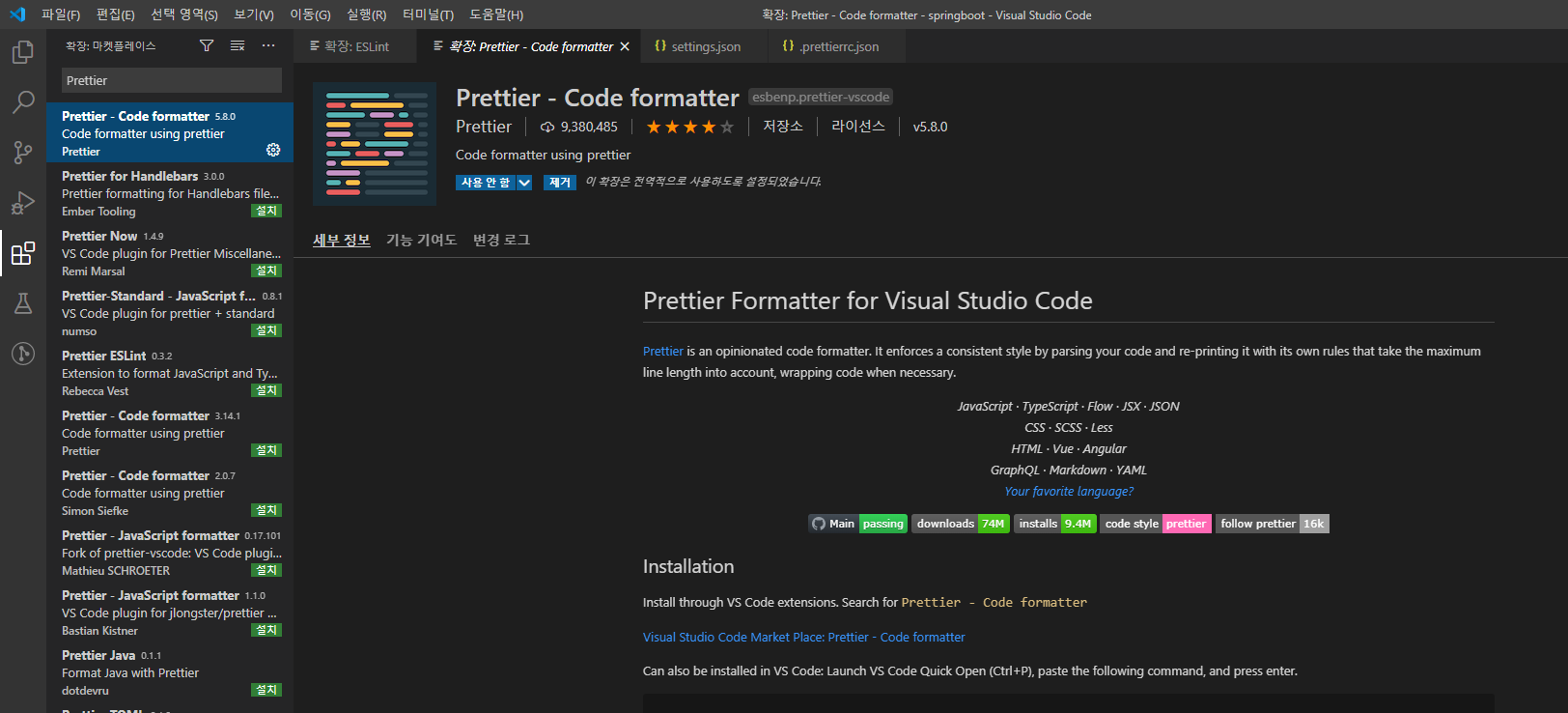Install Prettier Now extension

point(266,271)
